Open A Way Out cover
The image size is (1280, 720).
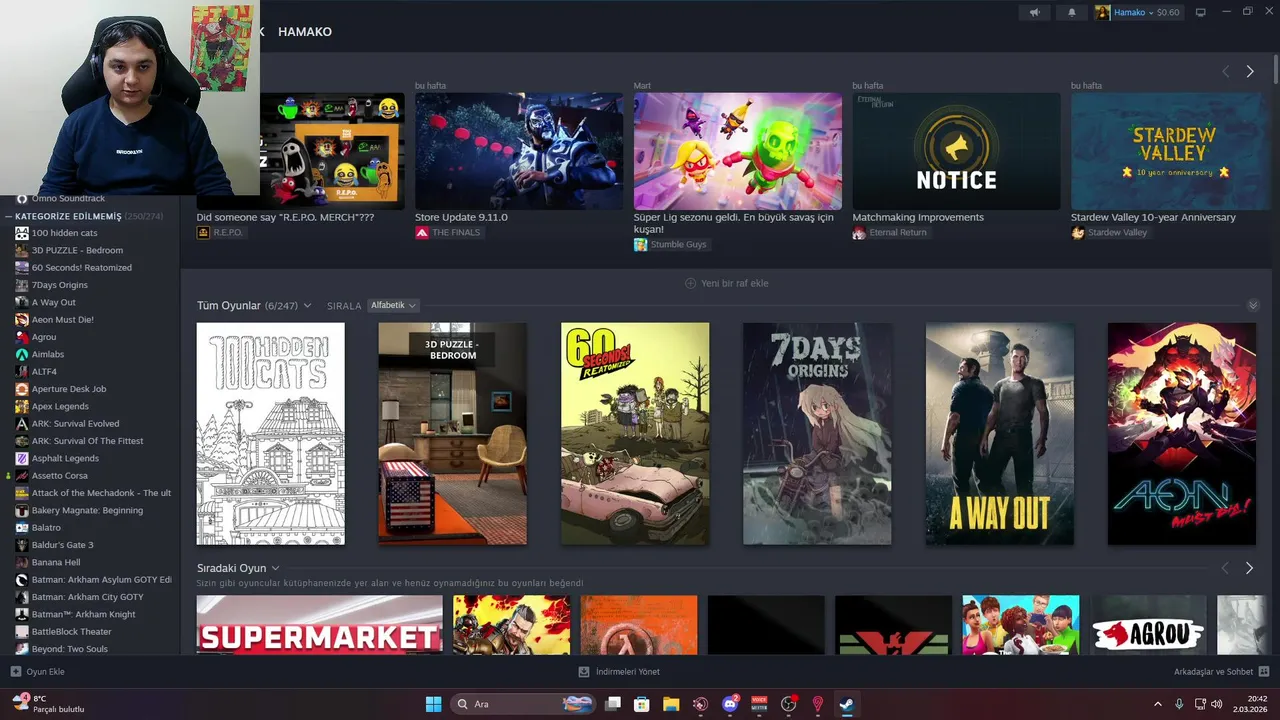click(x=1000, y=433)
